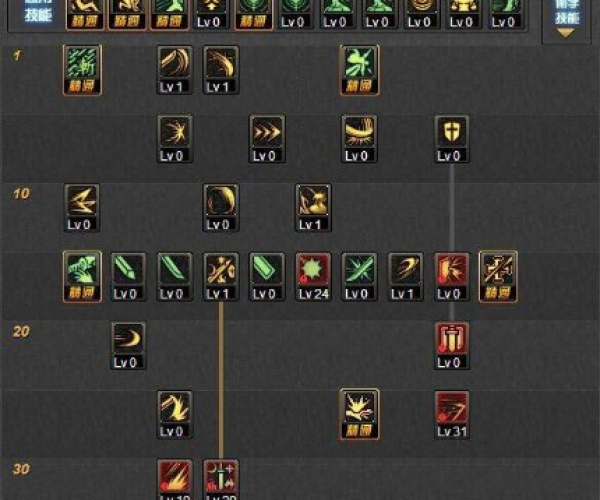
Task: Click the red Lv 31 slash skill
Action: tap(452, 415)
